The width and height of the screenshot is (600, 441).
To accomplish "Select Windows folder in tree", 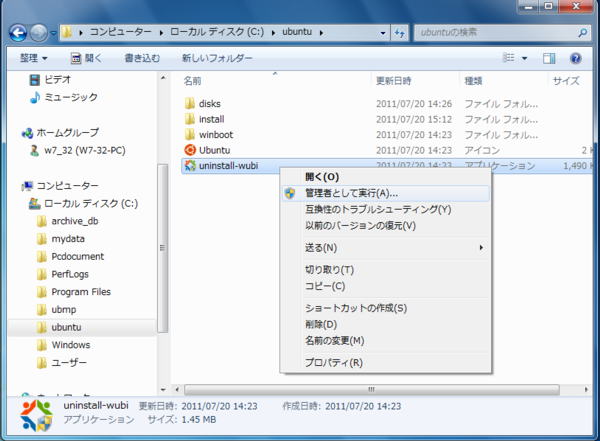I will pos(64,345).
